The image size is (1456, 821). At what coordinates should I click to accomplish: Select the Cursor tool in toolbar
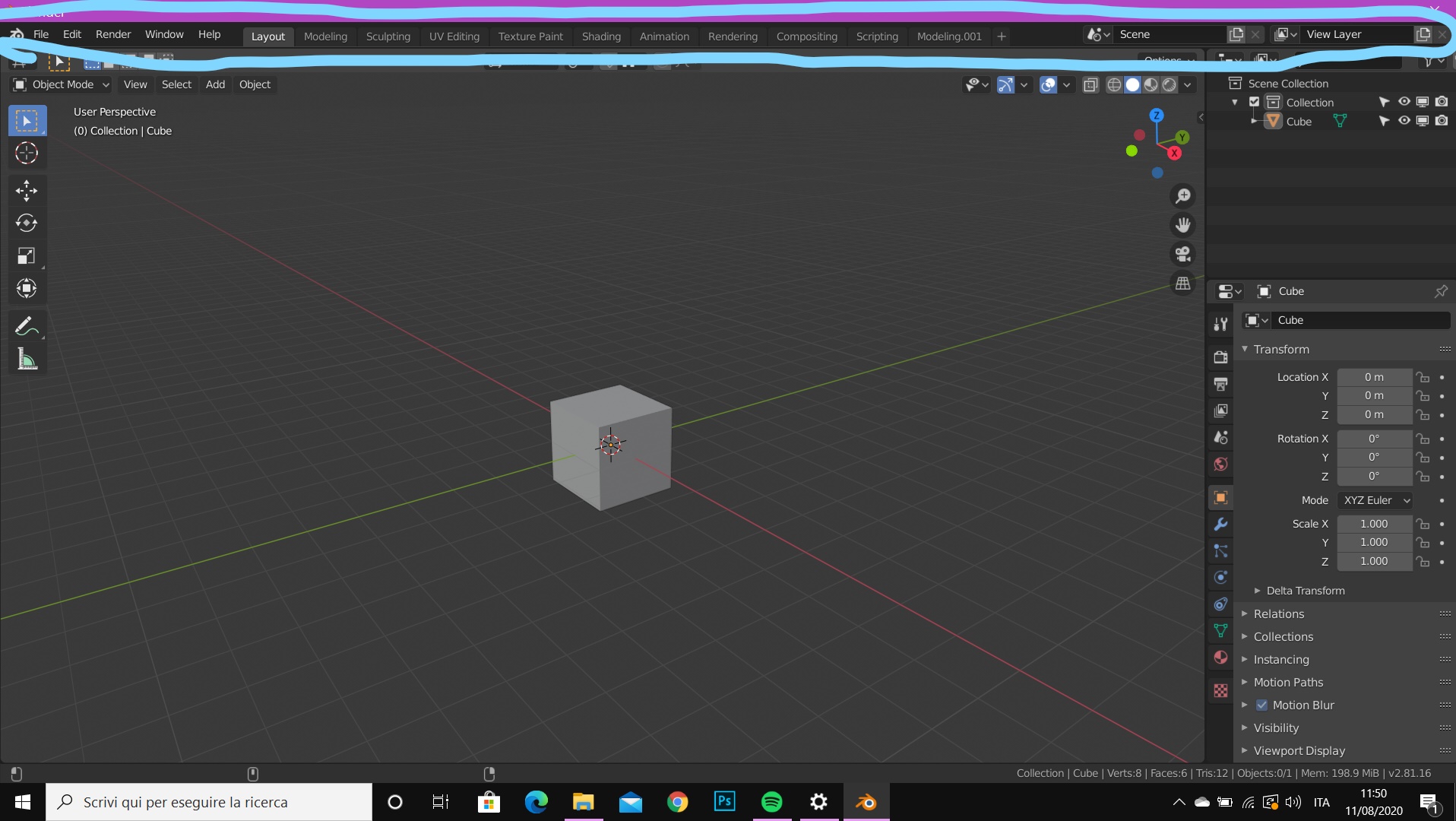[x=27, y=154]
